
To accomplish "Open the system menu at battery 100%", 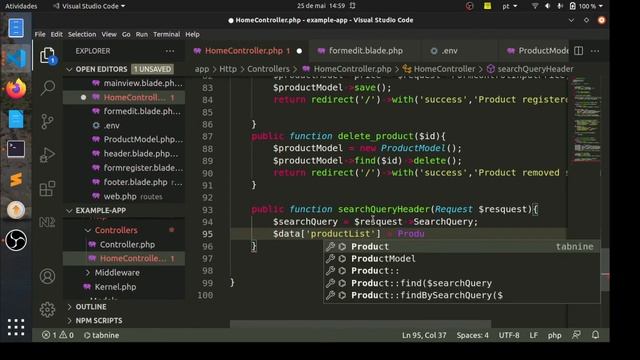I will 585,6.
